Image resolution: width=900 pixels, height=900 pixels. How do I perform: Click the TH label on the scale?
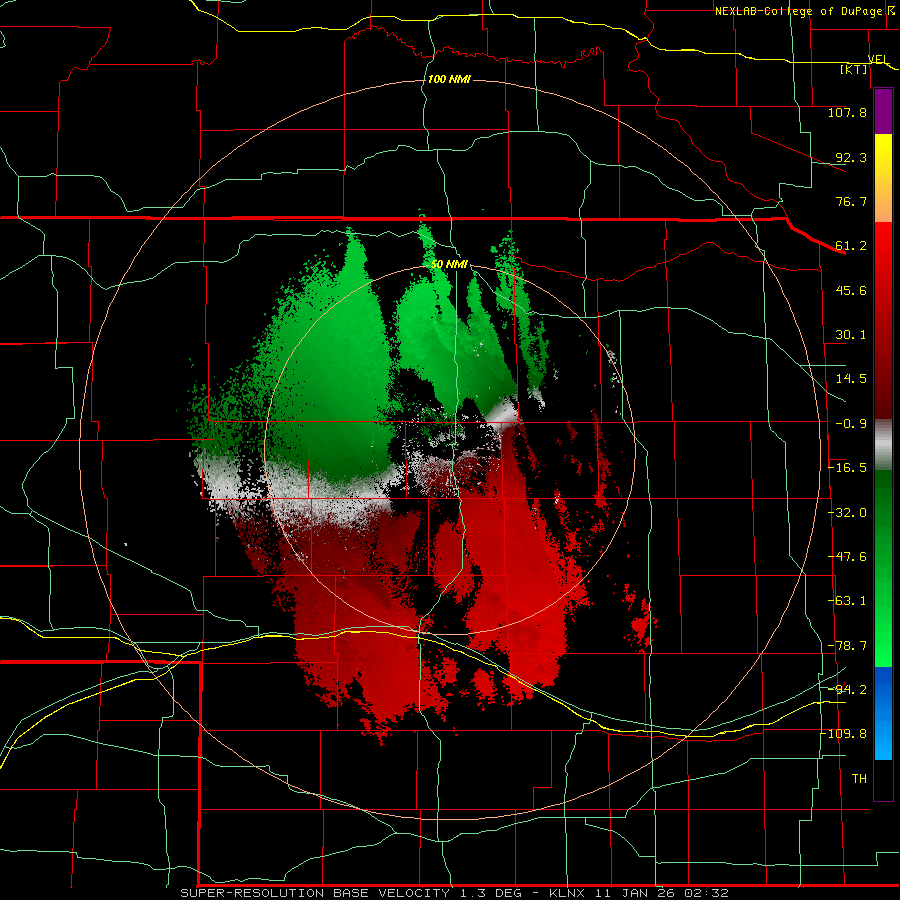pos(859,779)
